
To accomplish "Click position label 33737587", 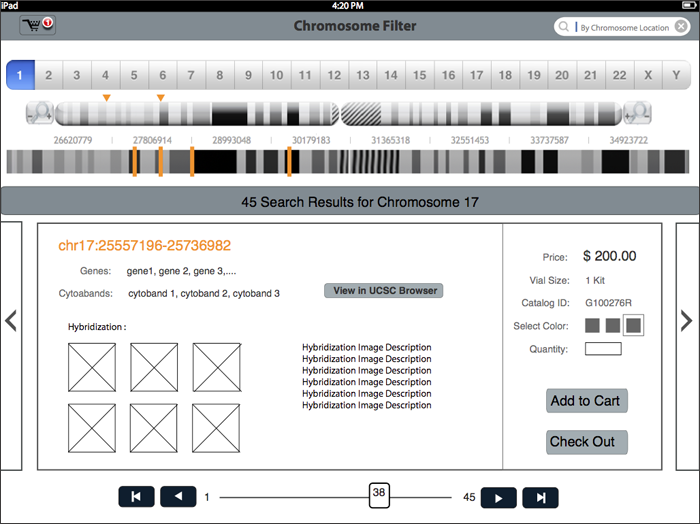I will click(x=549, y=140).
